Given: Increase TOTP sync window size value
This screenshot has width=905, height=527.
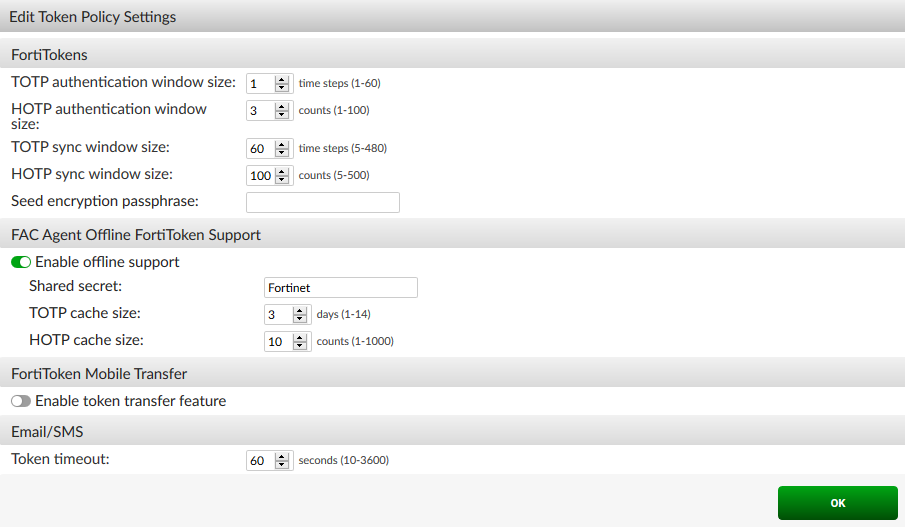Looking at the screenshot, I should point(282,144).
